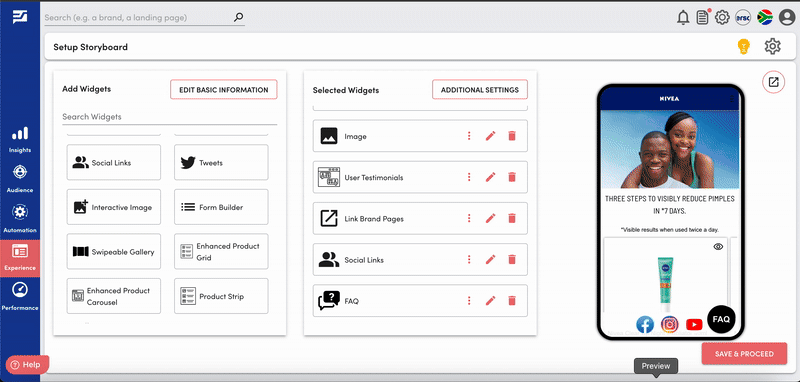Open three-dot options for FAQ widget

click(469, 300)
